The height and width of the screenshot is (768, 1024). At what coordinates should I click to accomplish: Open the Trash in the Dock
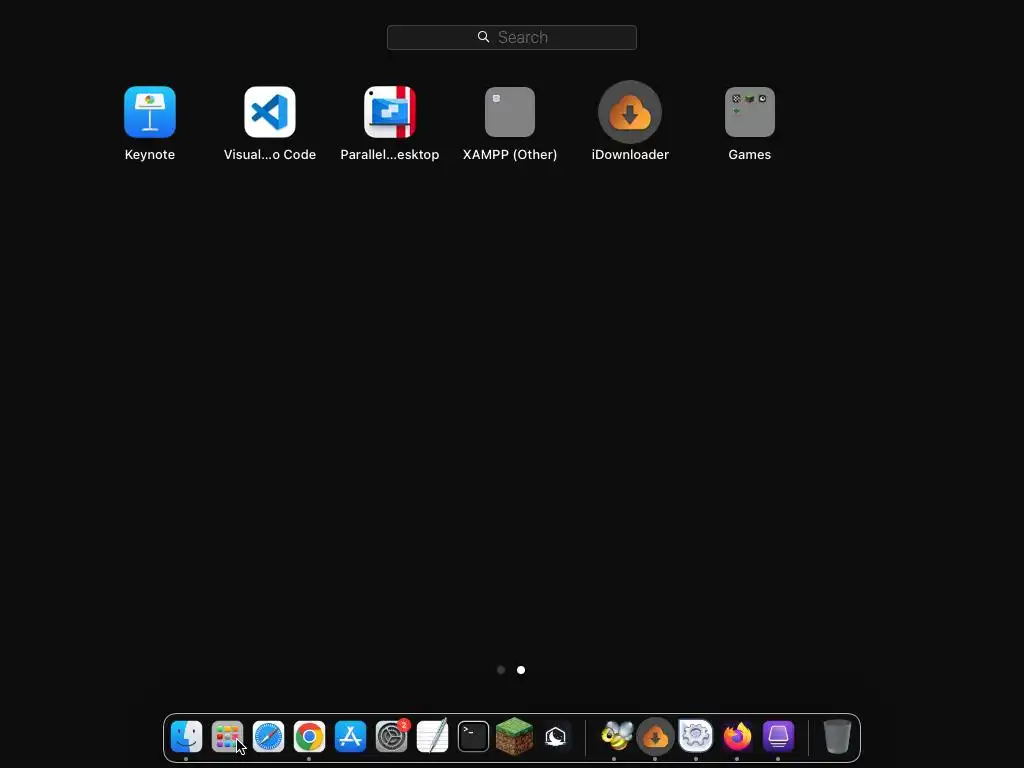(837, 737)
